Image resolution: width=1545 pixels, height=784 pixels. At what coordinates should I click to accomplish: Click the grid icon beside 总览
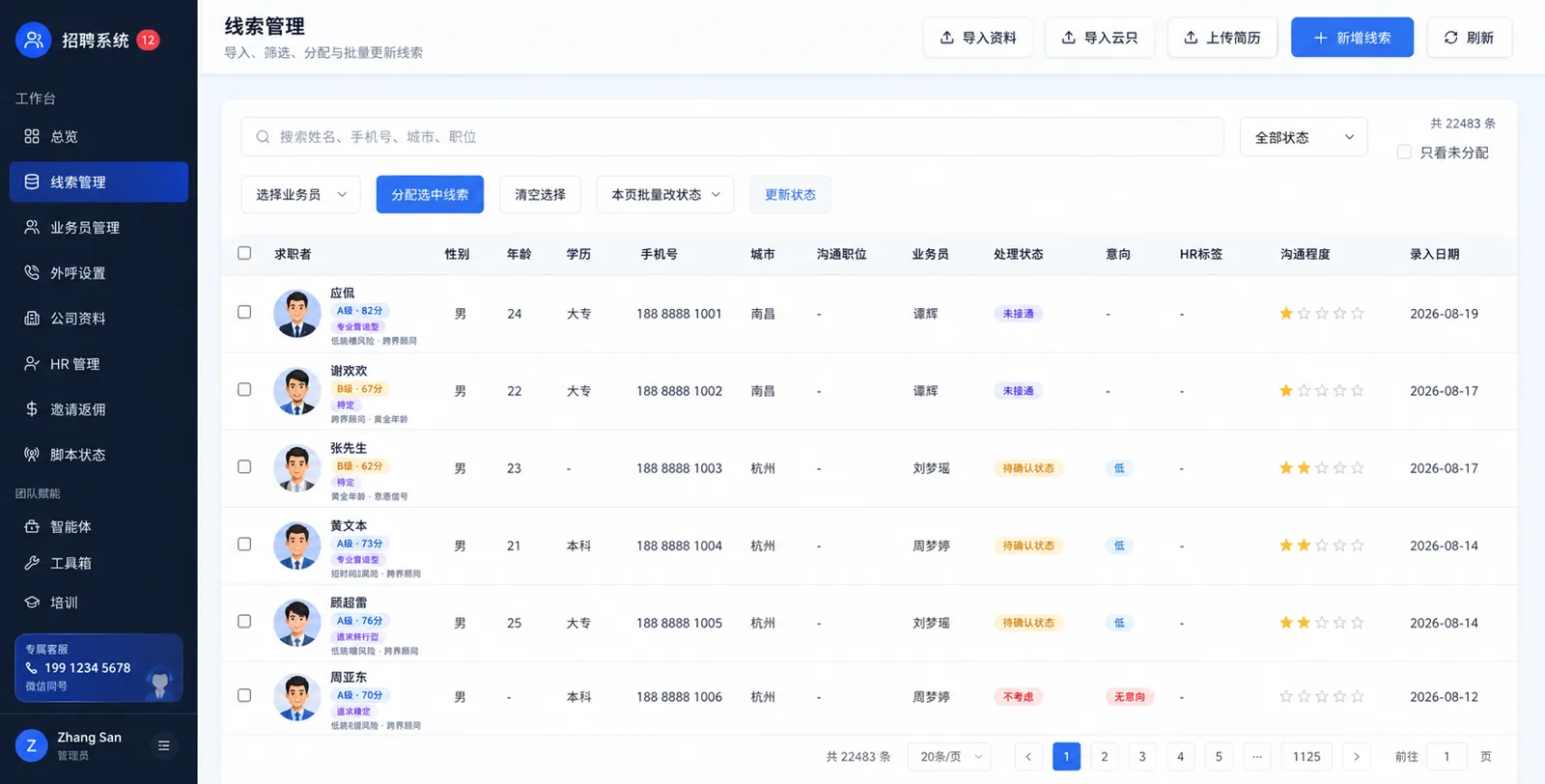32,136
